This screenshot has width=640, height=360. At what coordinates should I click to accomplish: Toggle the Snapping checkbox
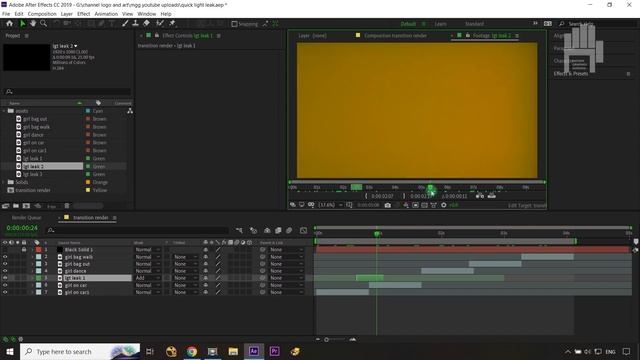click(x=234, y=24)
